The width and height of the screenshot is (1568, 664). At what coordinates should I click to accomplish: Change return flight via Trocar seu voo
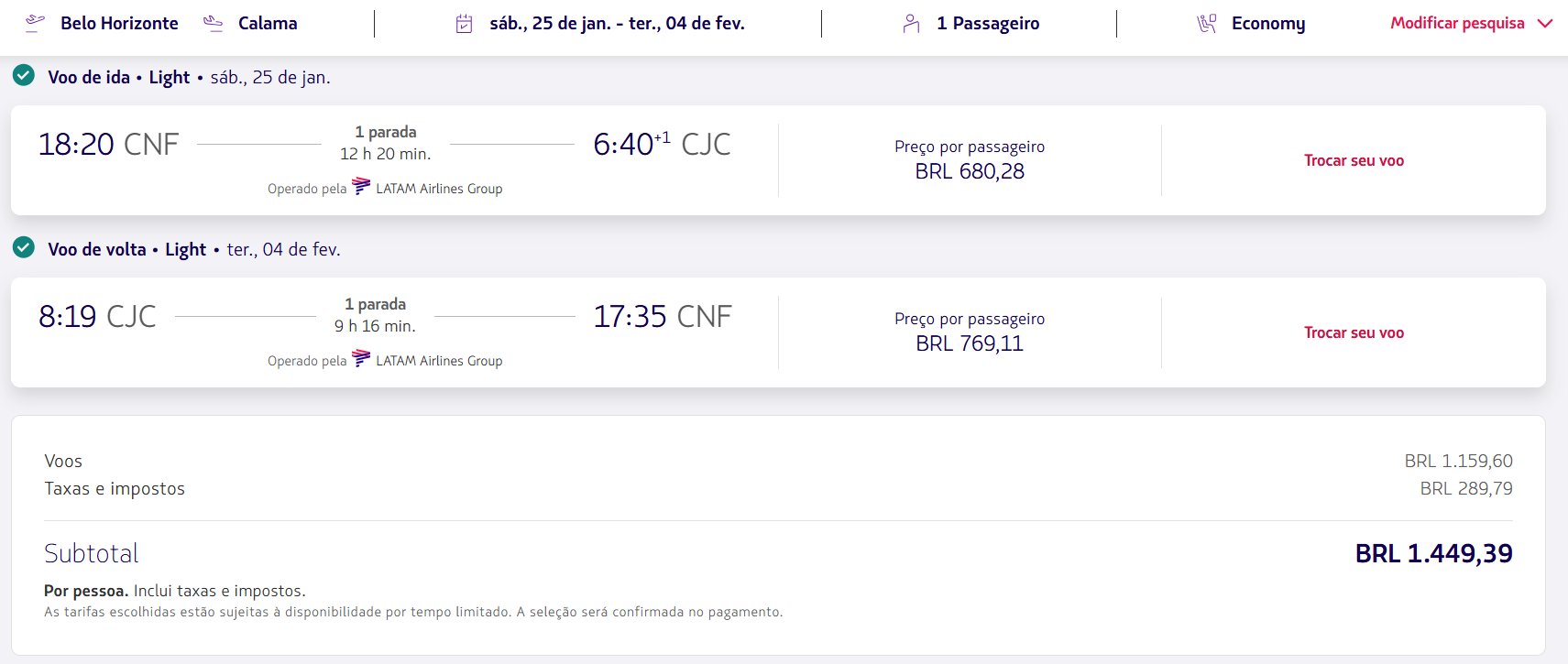click(x=1354, y=332)
